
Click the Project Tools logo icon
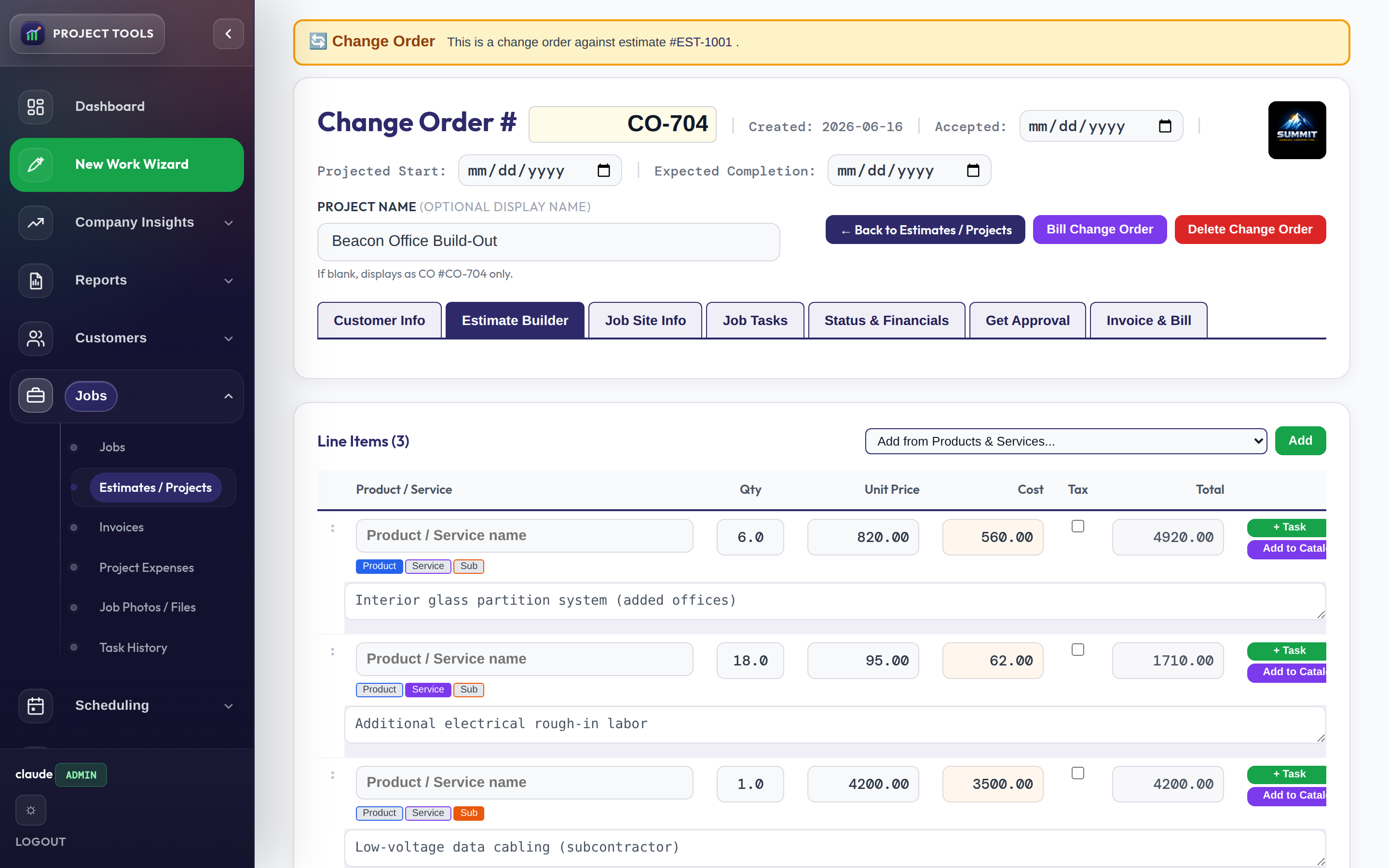33,34
